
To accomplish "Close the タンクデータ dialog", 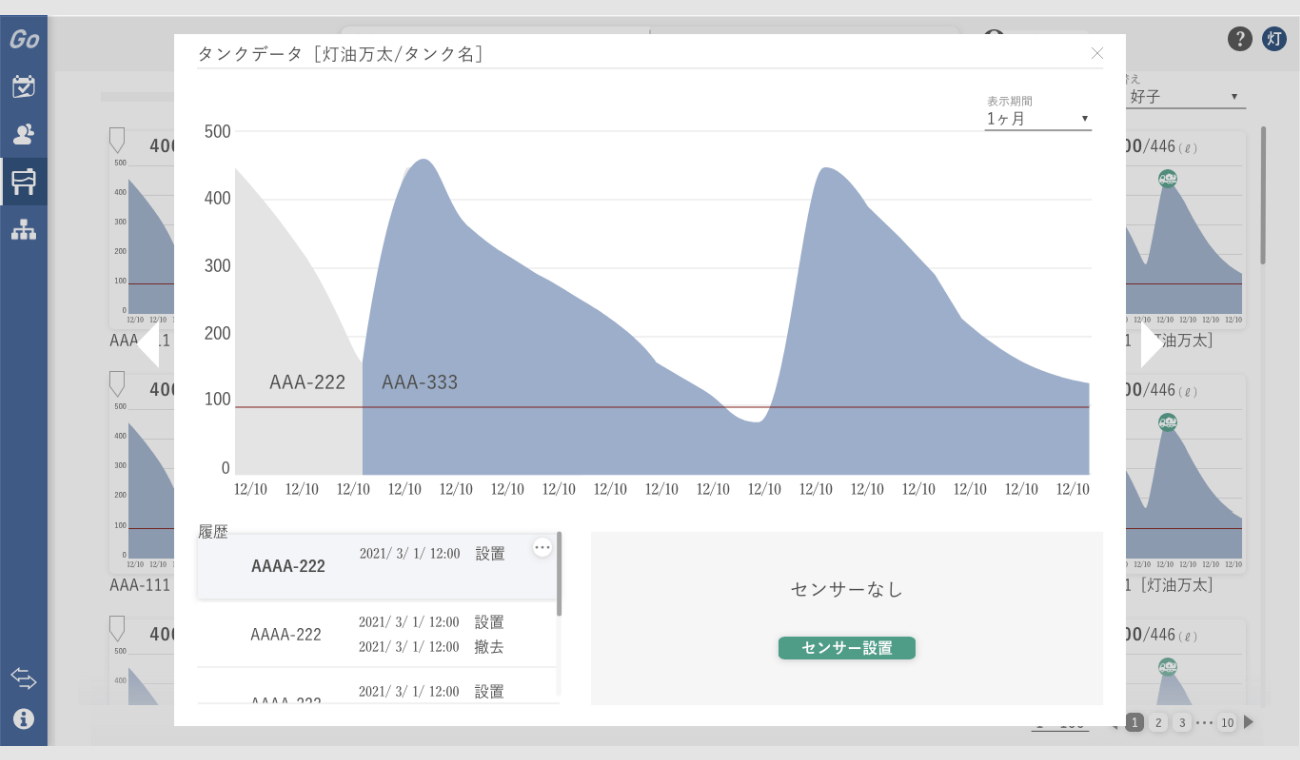I will pos(1097,53).
